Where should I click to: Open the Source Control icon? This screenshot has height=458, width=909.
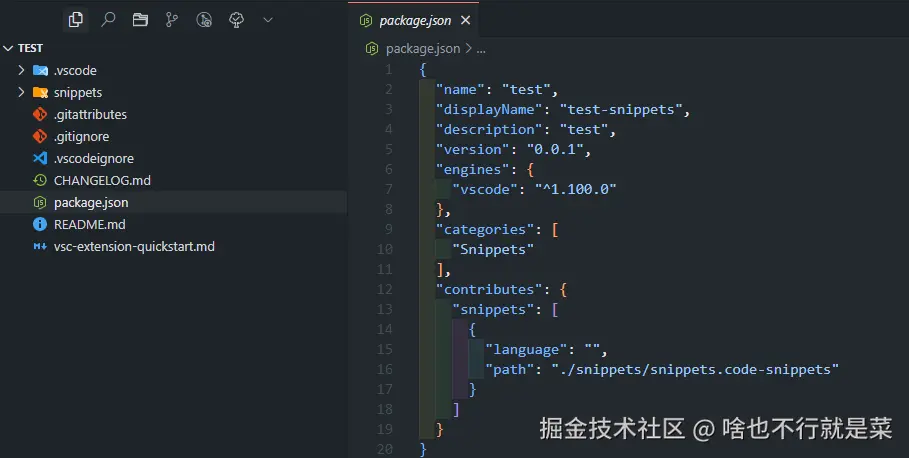pos(172,20)
